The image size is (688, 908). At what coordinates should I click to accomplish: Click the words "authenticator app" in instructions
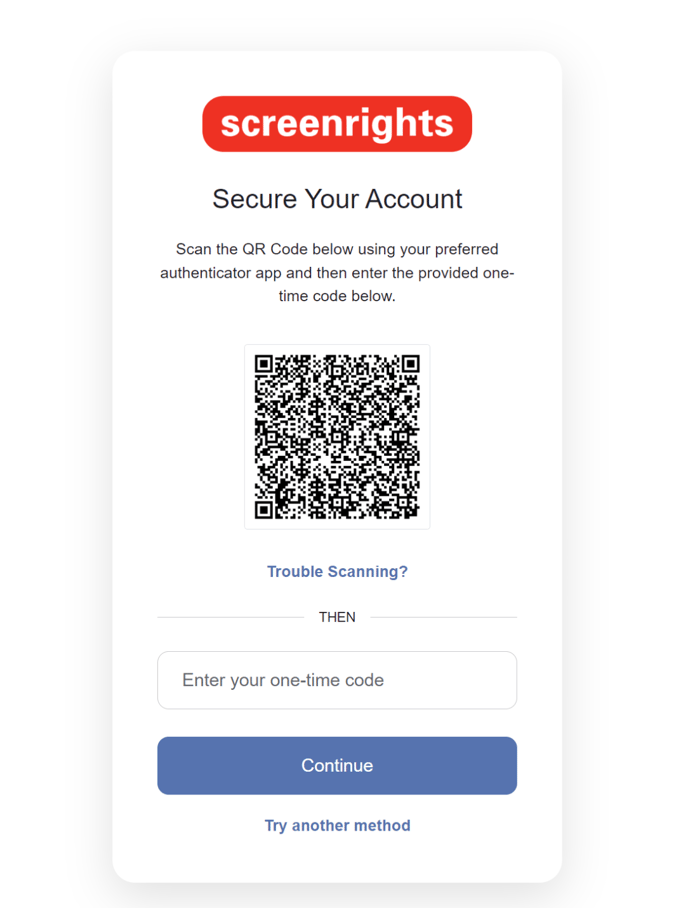(221, 273)
